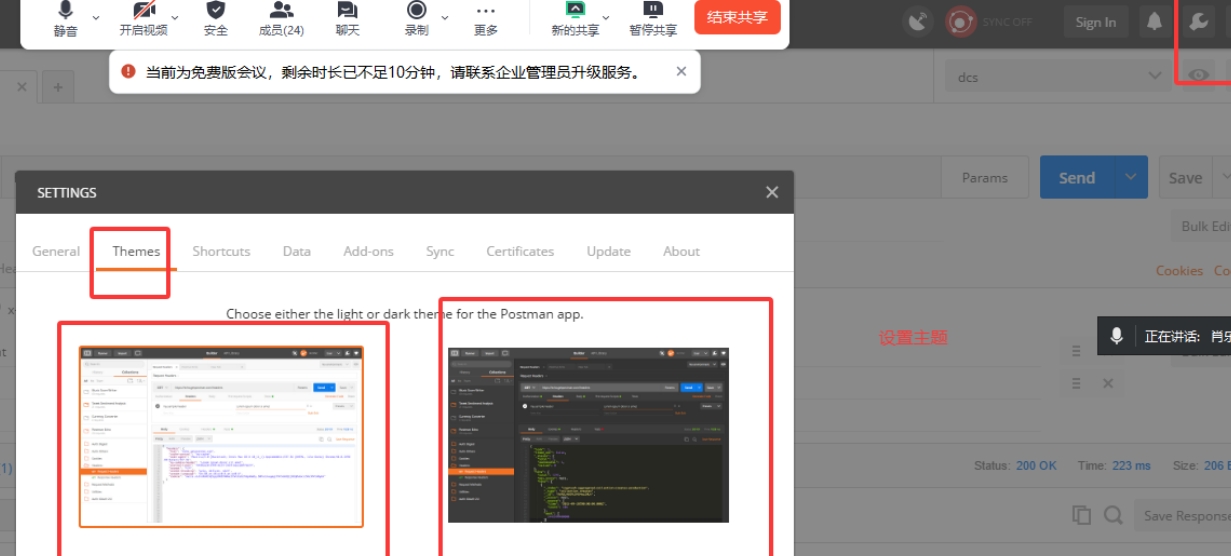This screenshot has height=556, width=1231.
Task: Select the Themes settings tab
Action: (x=136, y=251)
